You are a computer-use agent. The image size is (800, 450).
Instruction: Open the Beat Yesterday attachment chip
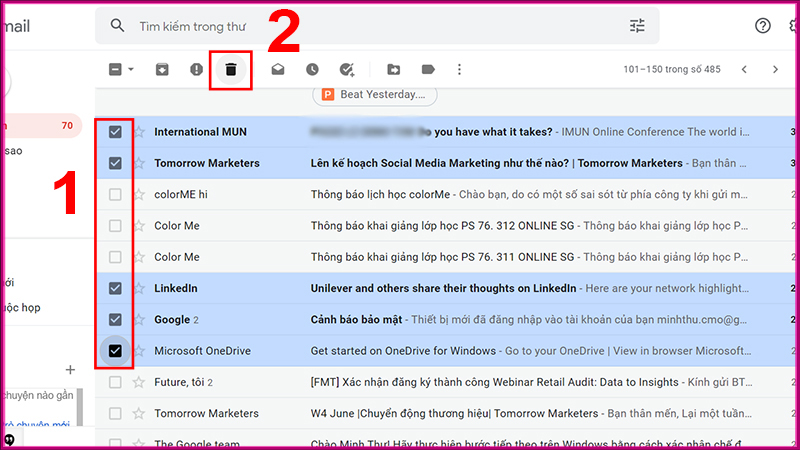374,95
